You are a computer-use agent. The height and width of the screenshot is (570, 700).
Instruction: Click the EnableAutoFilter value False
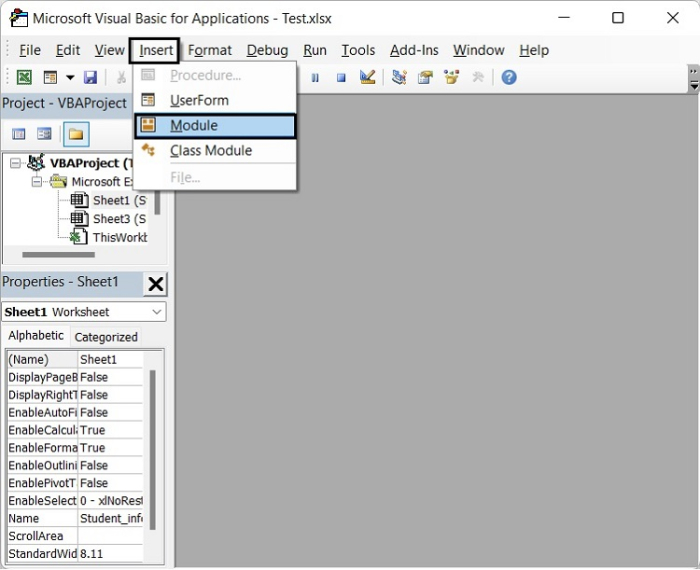click(110, 412)
